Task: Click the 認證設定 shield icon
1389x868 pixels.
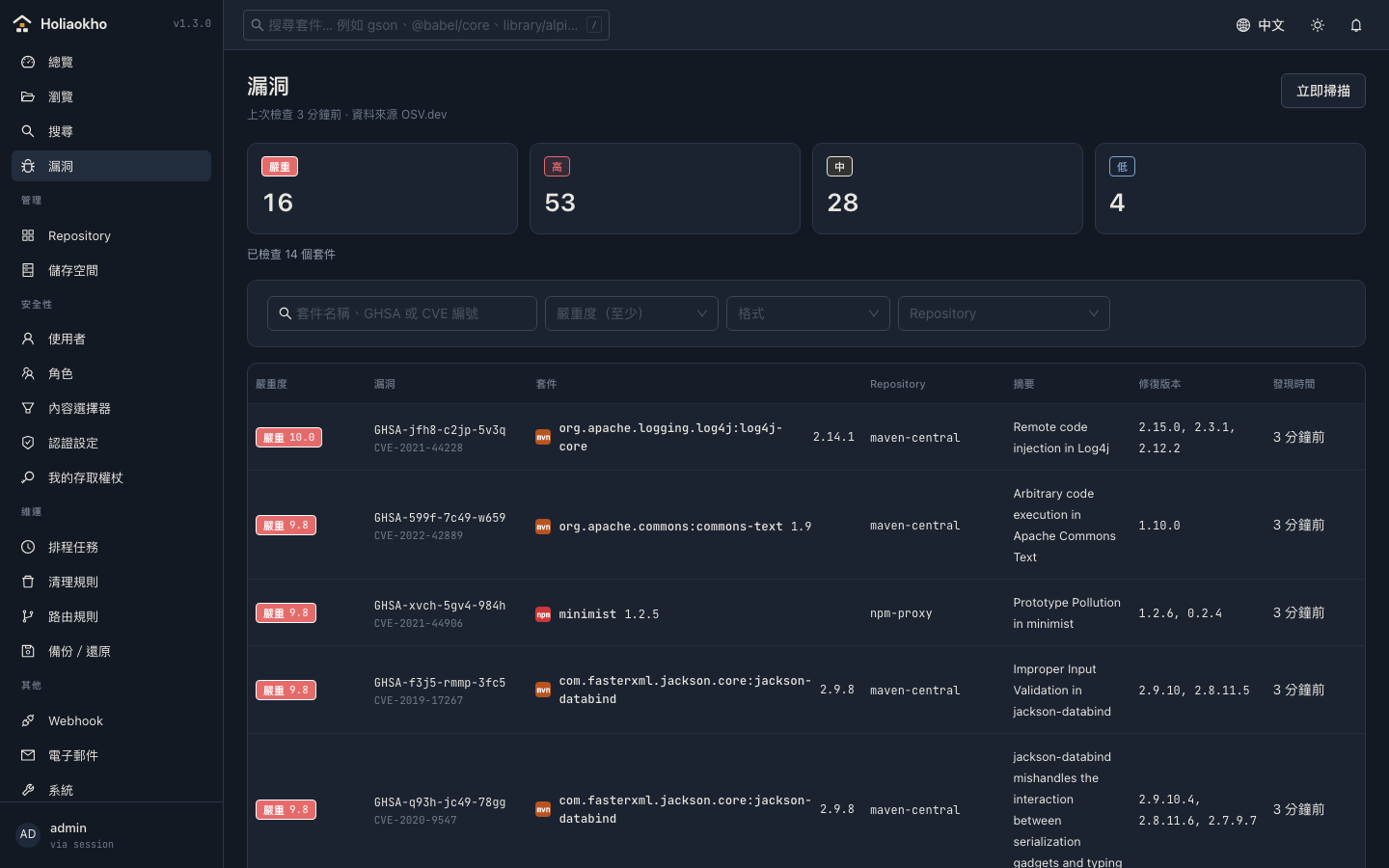Action: pos(28,443)
